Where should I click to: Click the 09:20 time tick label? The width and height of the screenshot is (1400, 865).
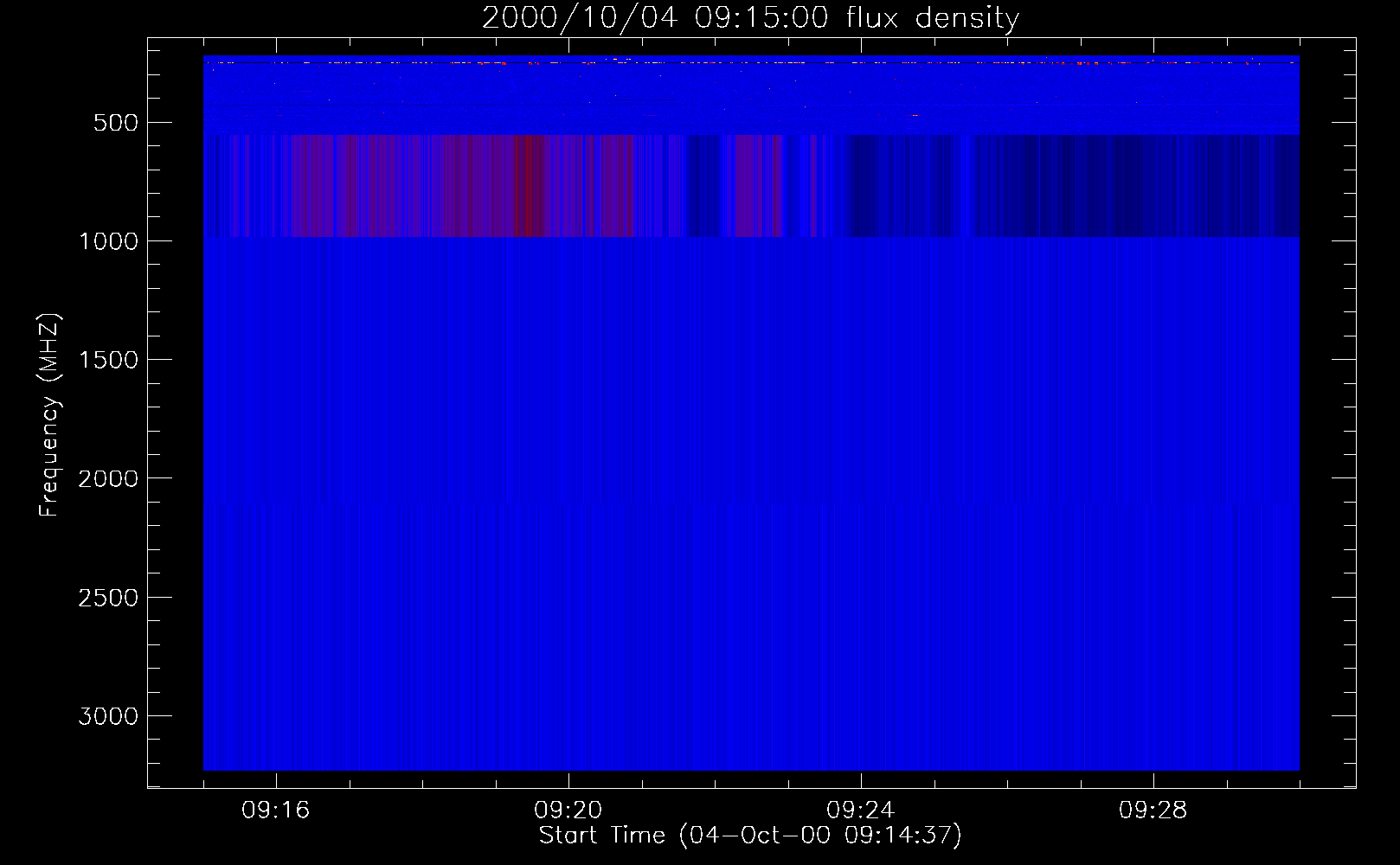pos(568,811)
